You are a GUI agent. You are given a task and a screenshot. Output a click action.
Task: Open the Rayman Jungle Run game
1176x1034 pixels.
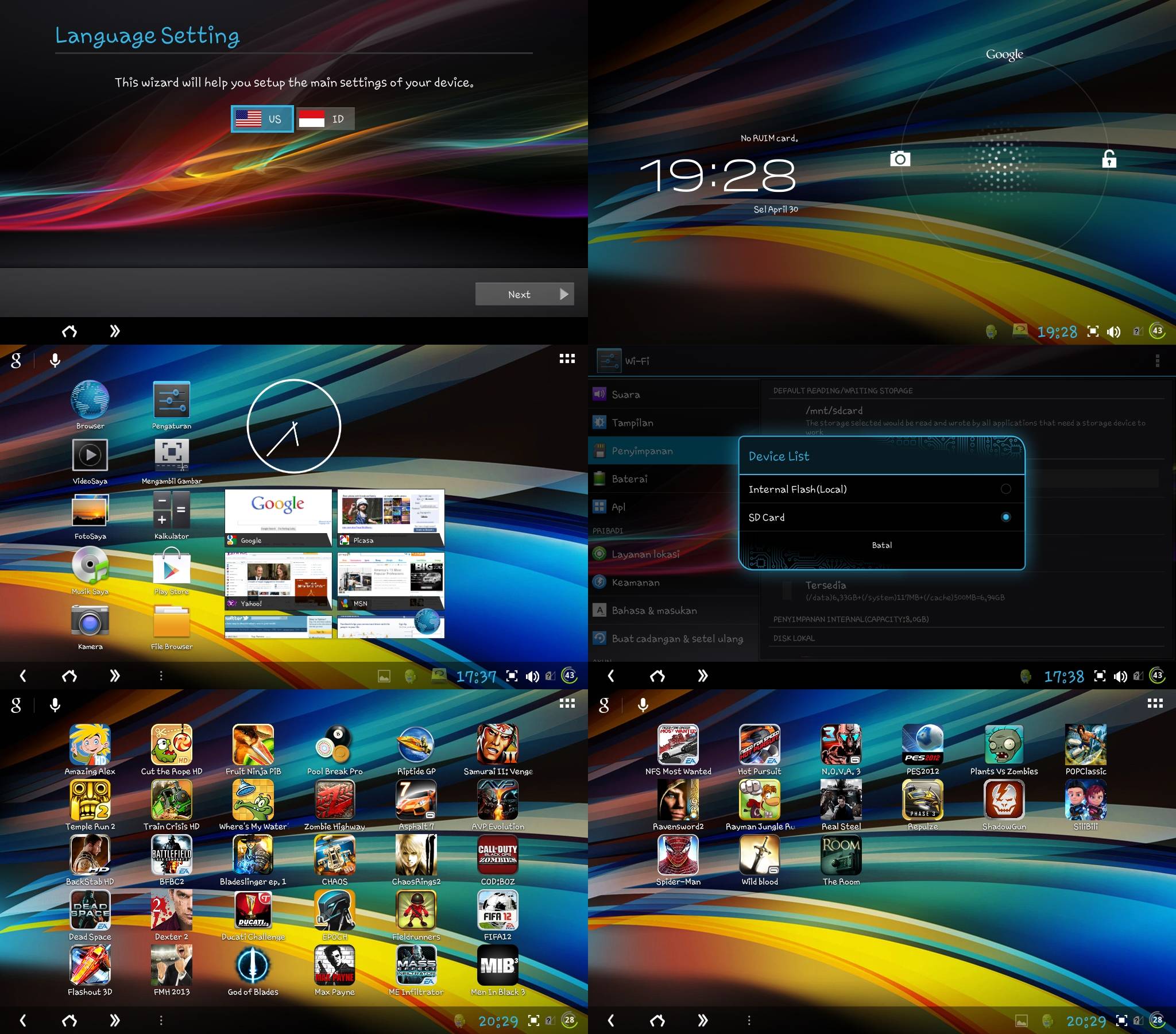click(760, 805)
